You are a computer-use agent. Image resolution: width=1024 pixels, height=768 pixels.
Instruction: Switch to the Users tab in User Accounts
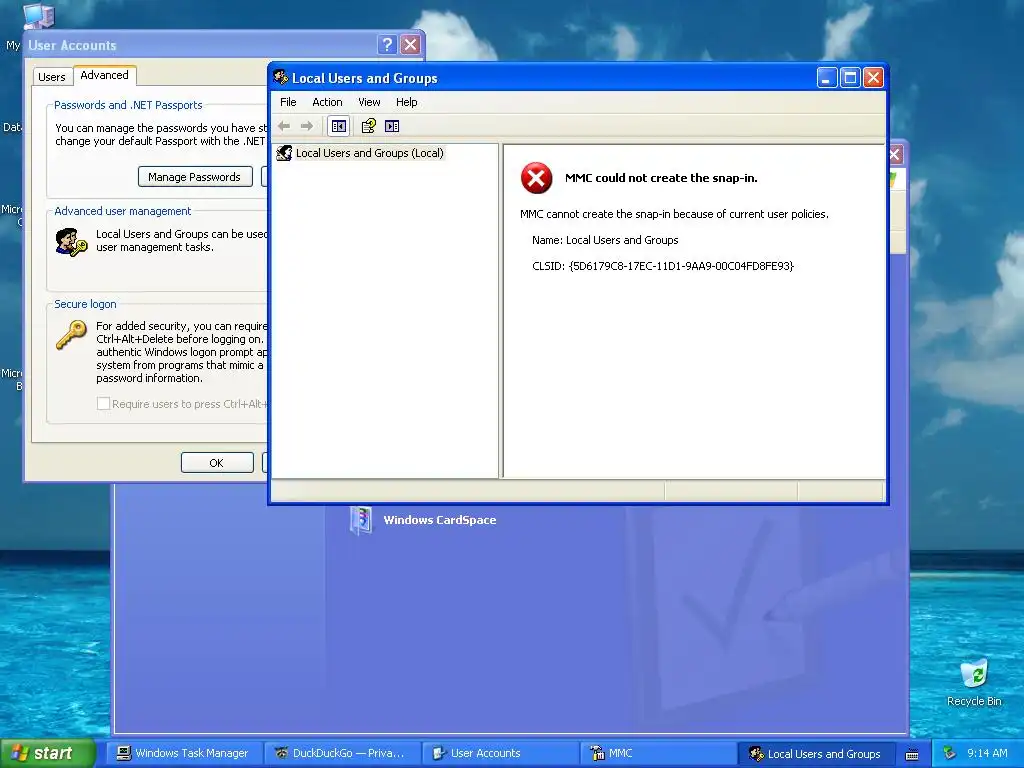(52, 77)
